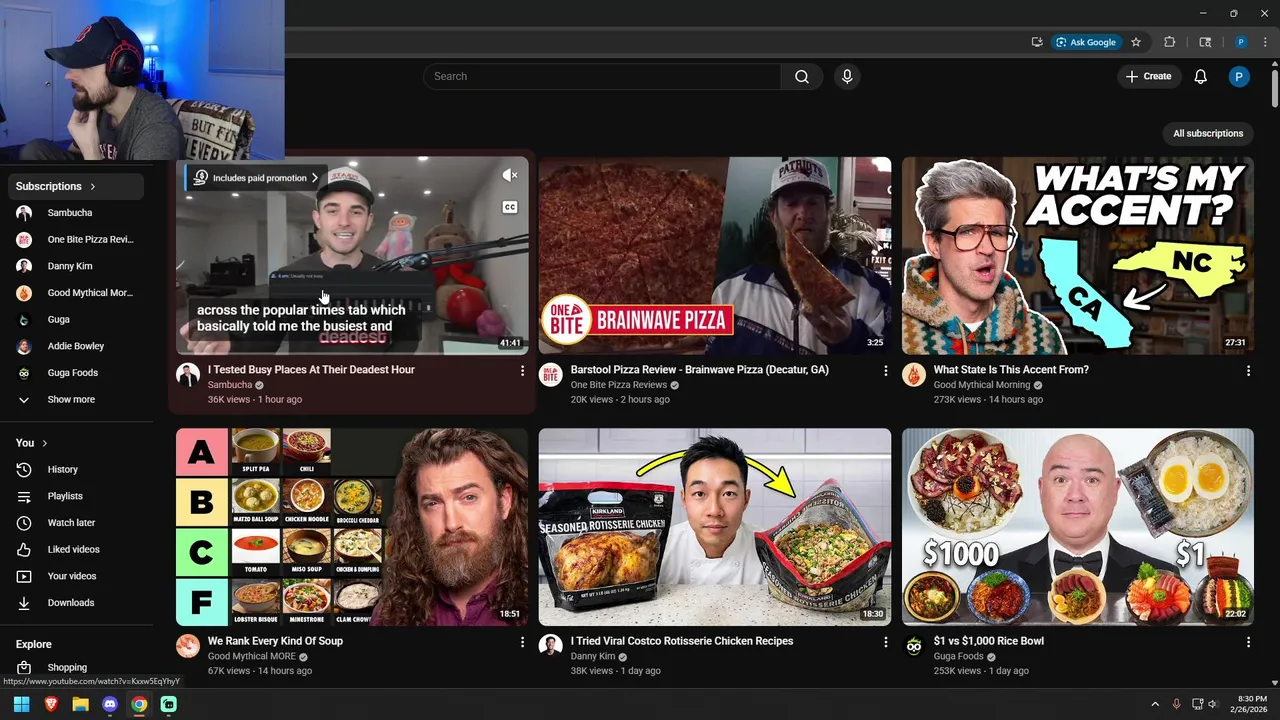Open the account avatar menu
1280x720 pixels.
pos(1239,77)
